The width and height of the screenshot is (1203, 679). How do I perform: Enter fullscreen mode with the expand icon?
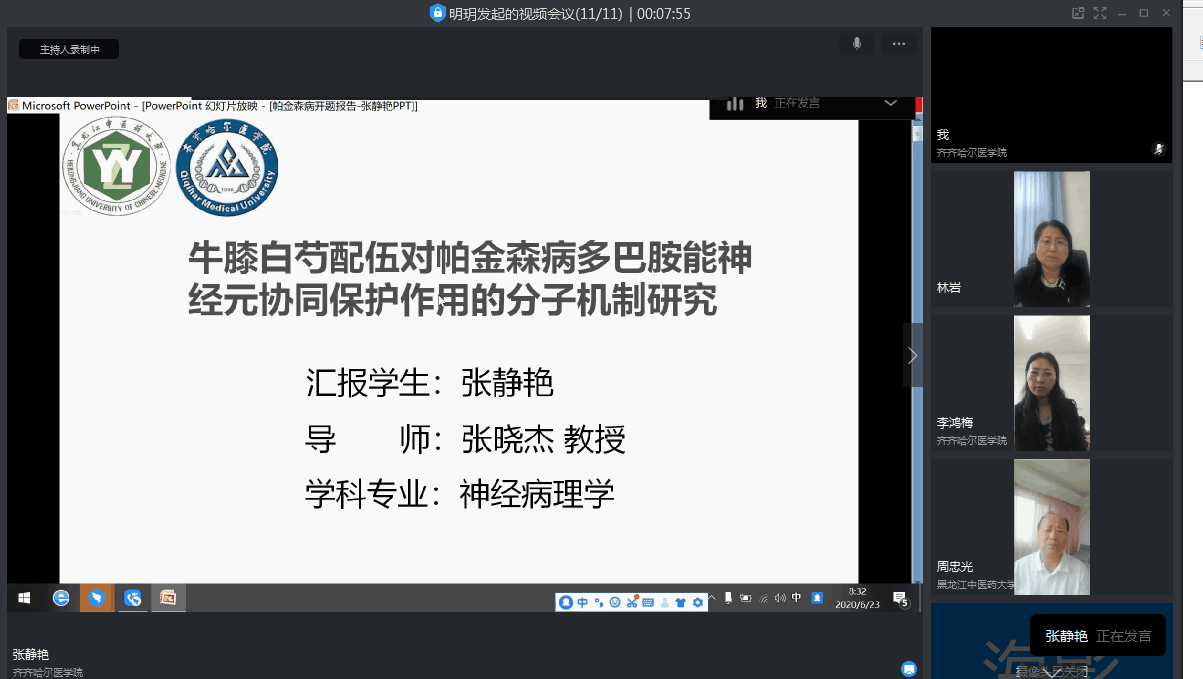1100,13
